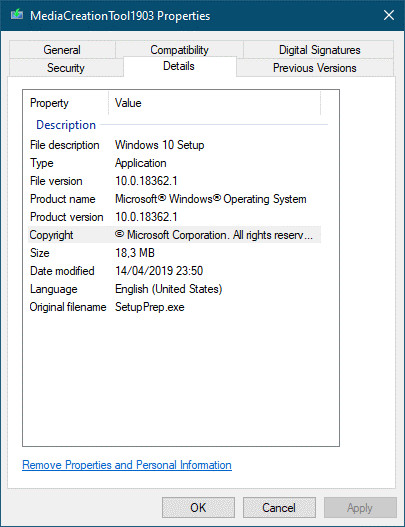
Task: Click the MediaCreationTool title bar icon
Action: 17,15
